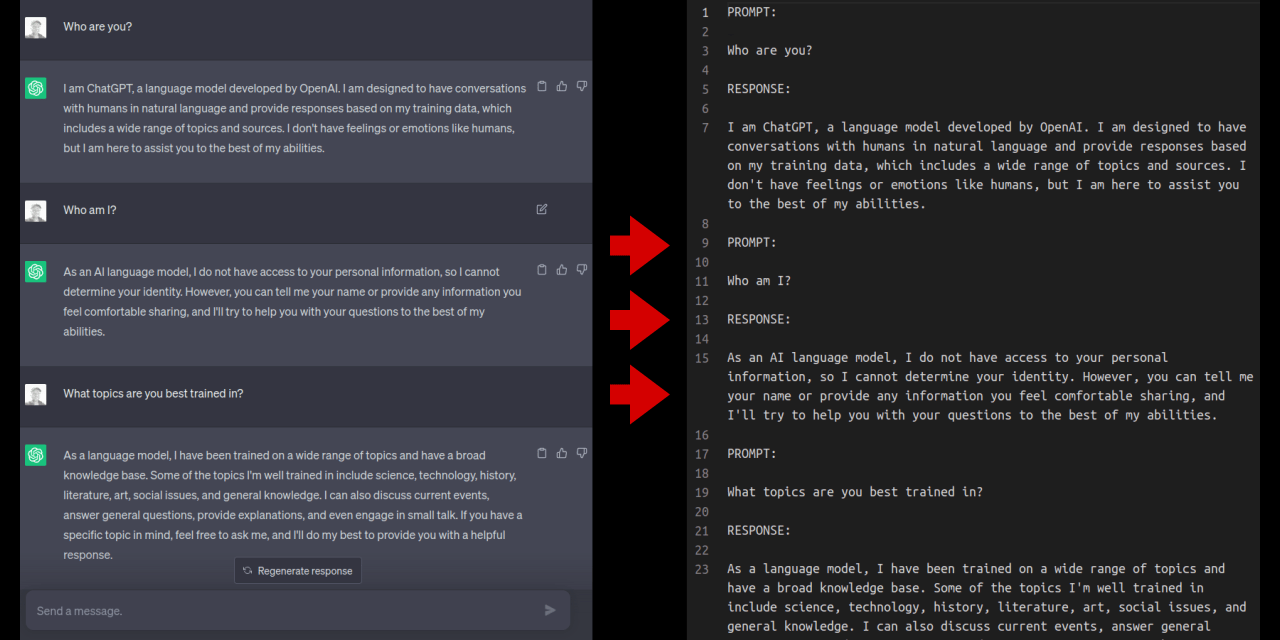Click the Regenerate response button

(x=298, y=571)
